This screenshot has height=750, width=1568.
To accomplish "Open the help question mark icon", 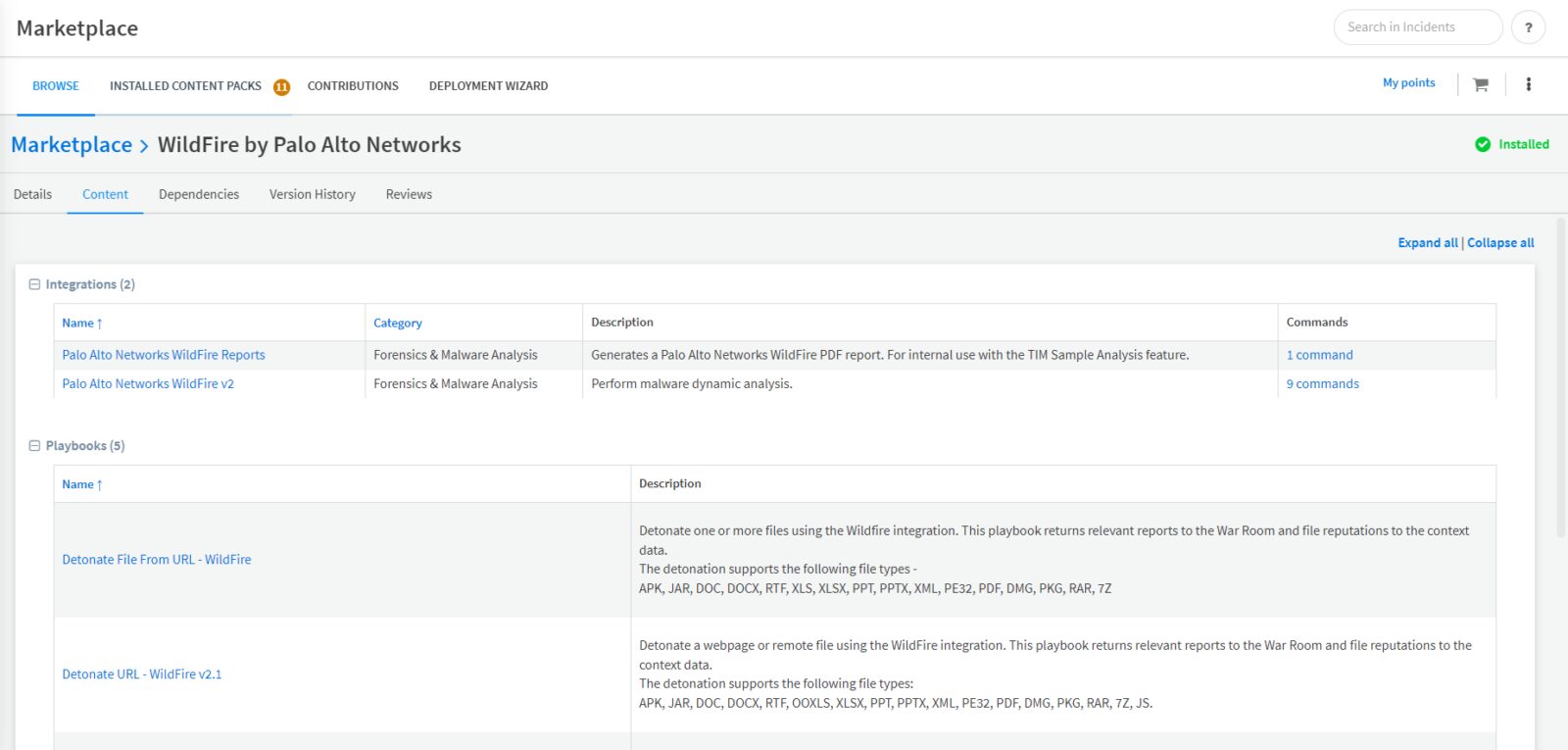I will [1528, 27].
